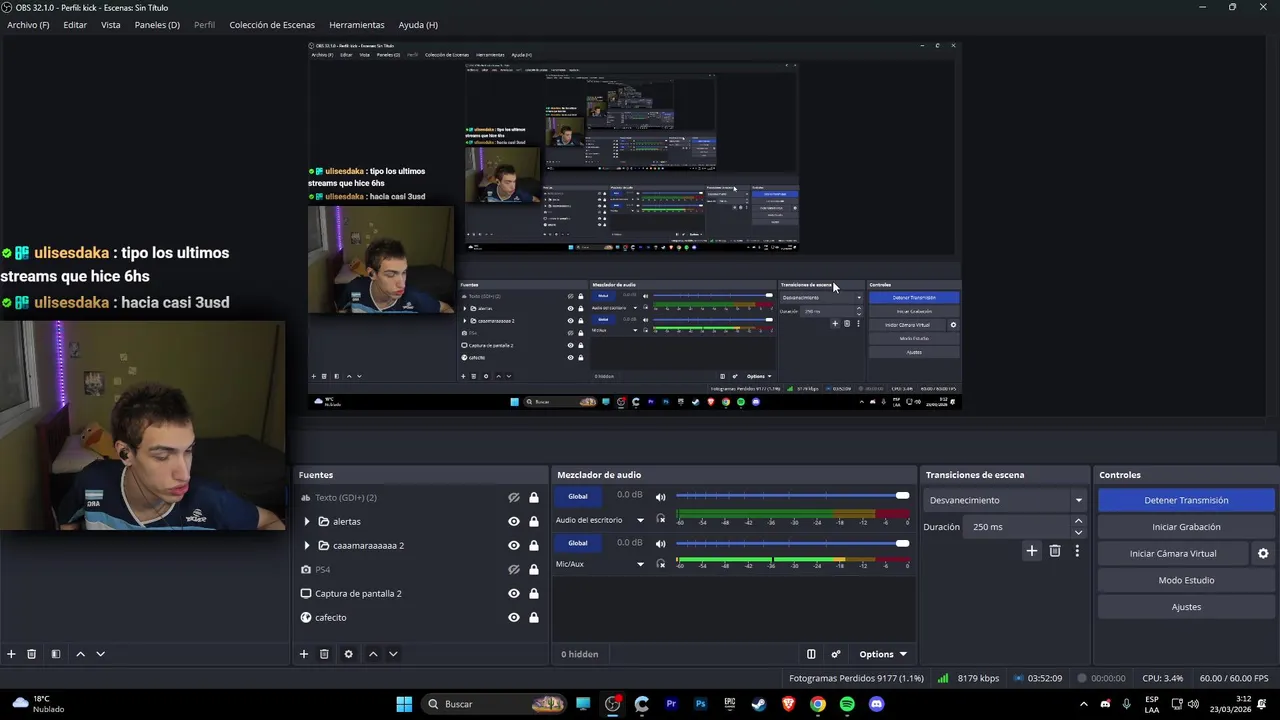This screenshot has width=1280, height=720.
Task: Adjust Mic/Aux volume slider
Action: (792, 543)
